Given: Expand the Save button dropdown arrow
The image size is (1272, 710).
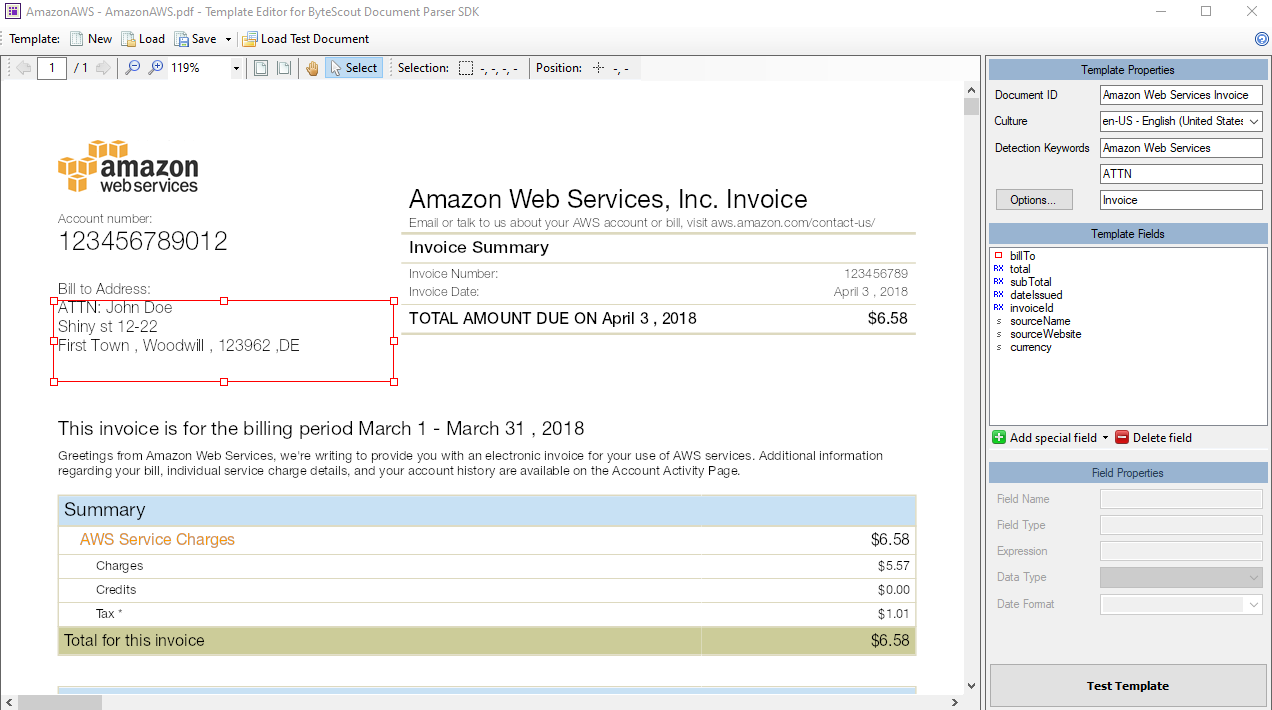Looking at the screenshot, I should pos(228,39).
